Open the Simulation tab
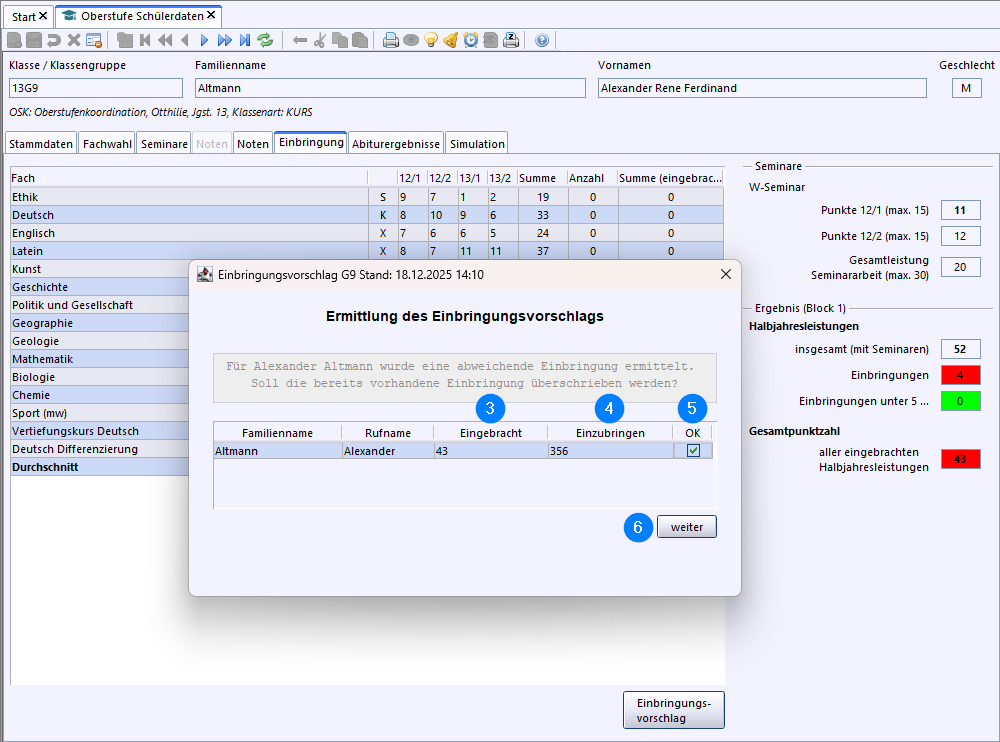This screenshot has height=742, width=1000. tap(477, 144)
